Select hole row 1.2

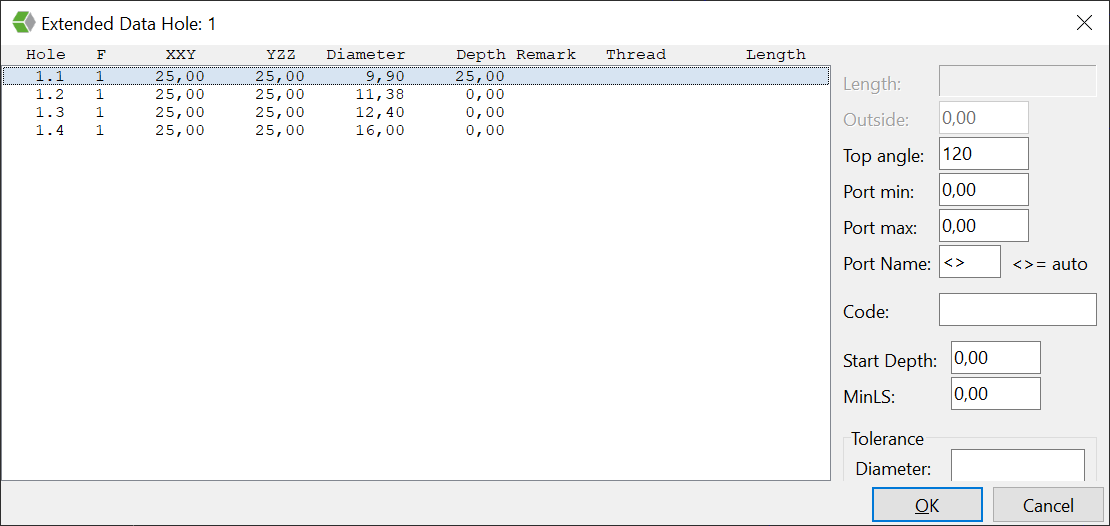point(416,94)
